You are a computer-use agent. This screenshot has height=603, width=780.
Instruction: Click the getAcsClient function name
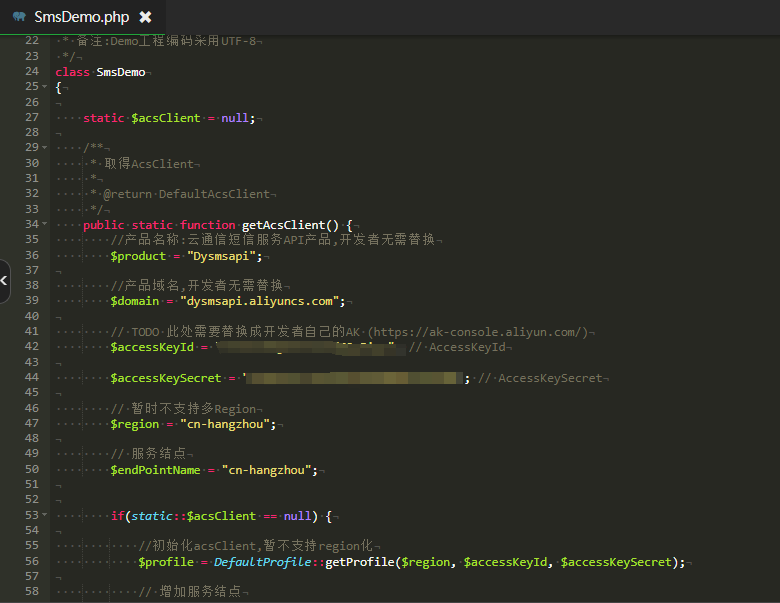(x=290, y=225)
